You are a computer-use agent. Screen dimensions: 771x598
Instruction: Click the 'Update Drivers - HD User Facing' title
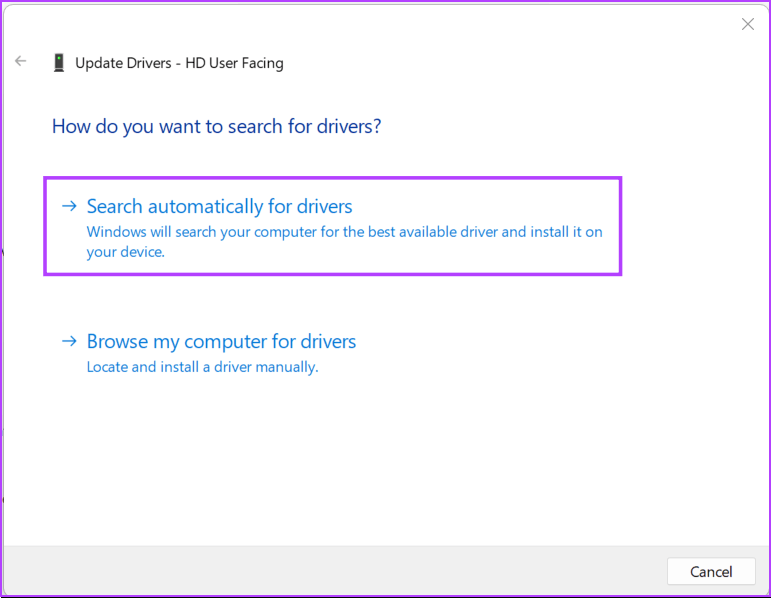click(x=179, y=63)
